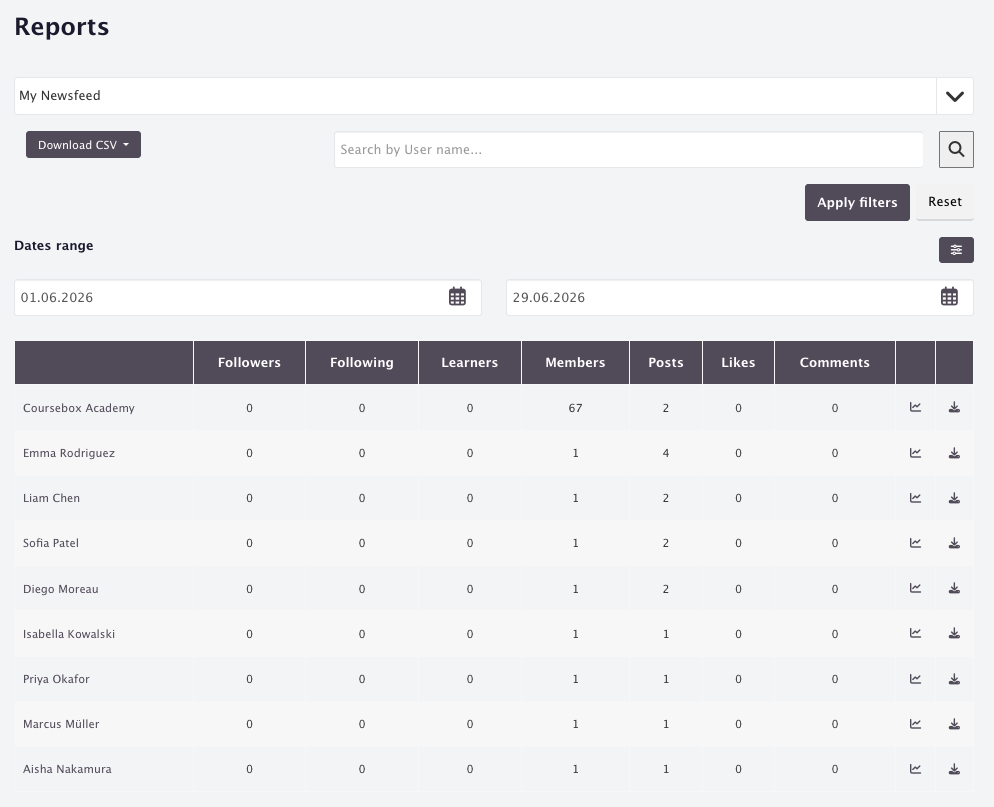Open the Download CSV dropdown
Screen dimensions: 994x807
pos(83,145)
